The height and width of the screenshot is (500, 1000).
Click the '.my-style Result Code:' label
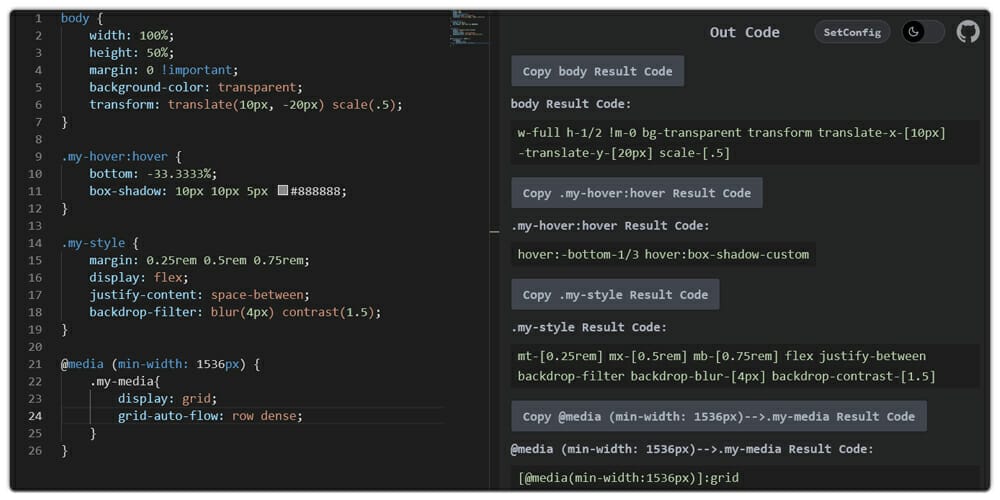tap(589, 327)
